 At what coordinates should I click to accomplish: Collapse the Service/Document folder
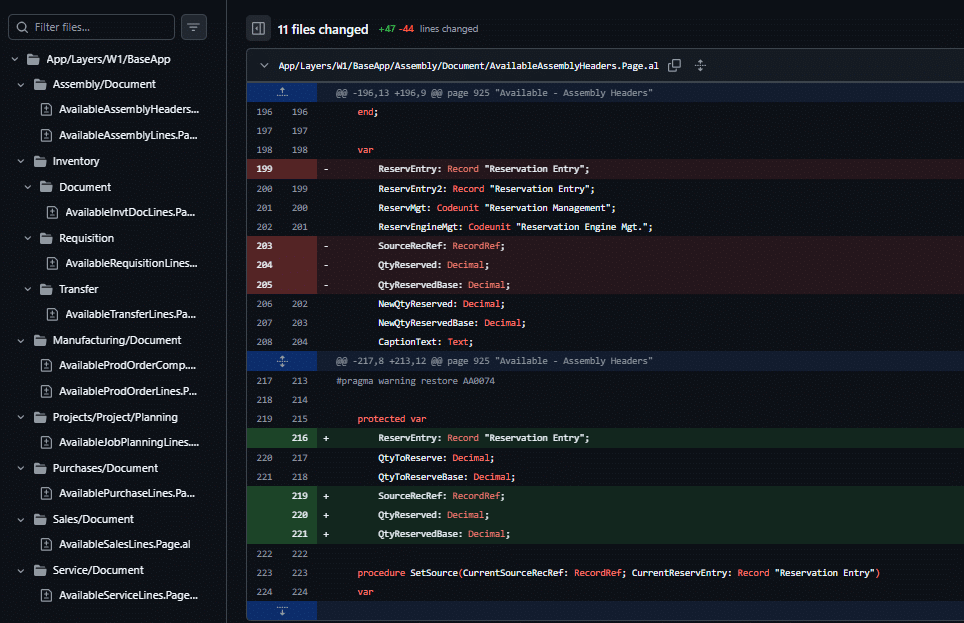pos(21,570)
